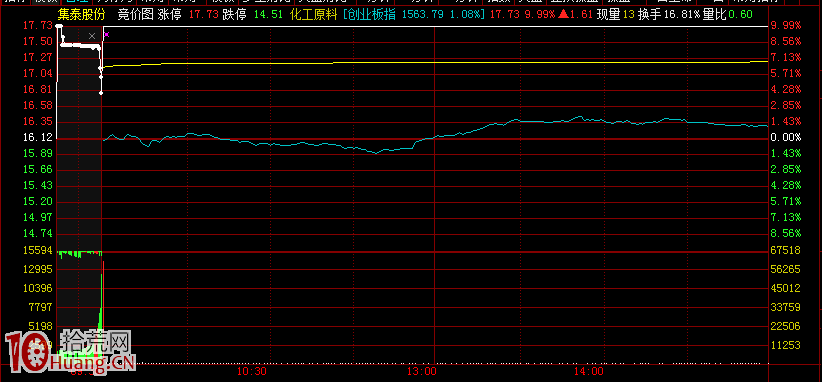
Task: Click the green 14.74 price axis label
Action: click(x=38, y=233)
